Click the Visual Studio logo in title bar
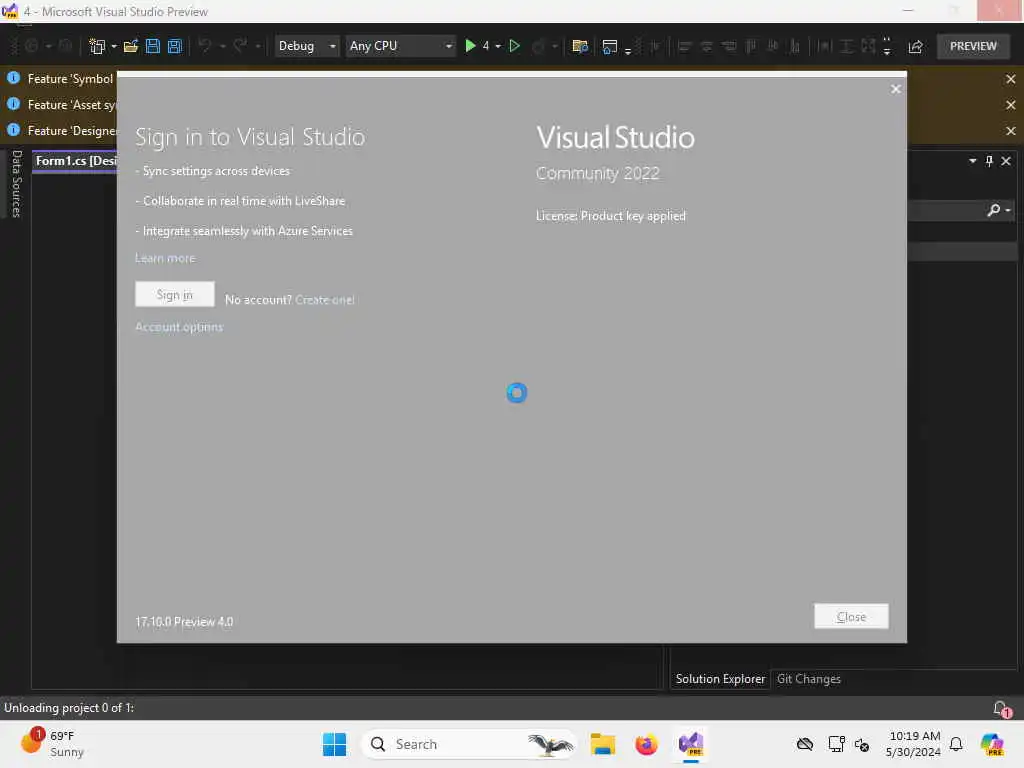 pyautogui.click(x=10, y=11)
